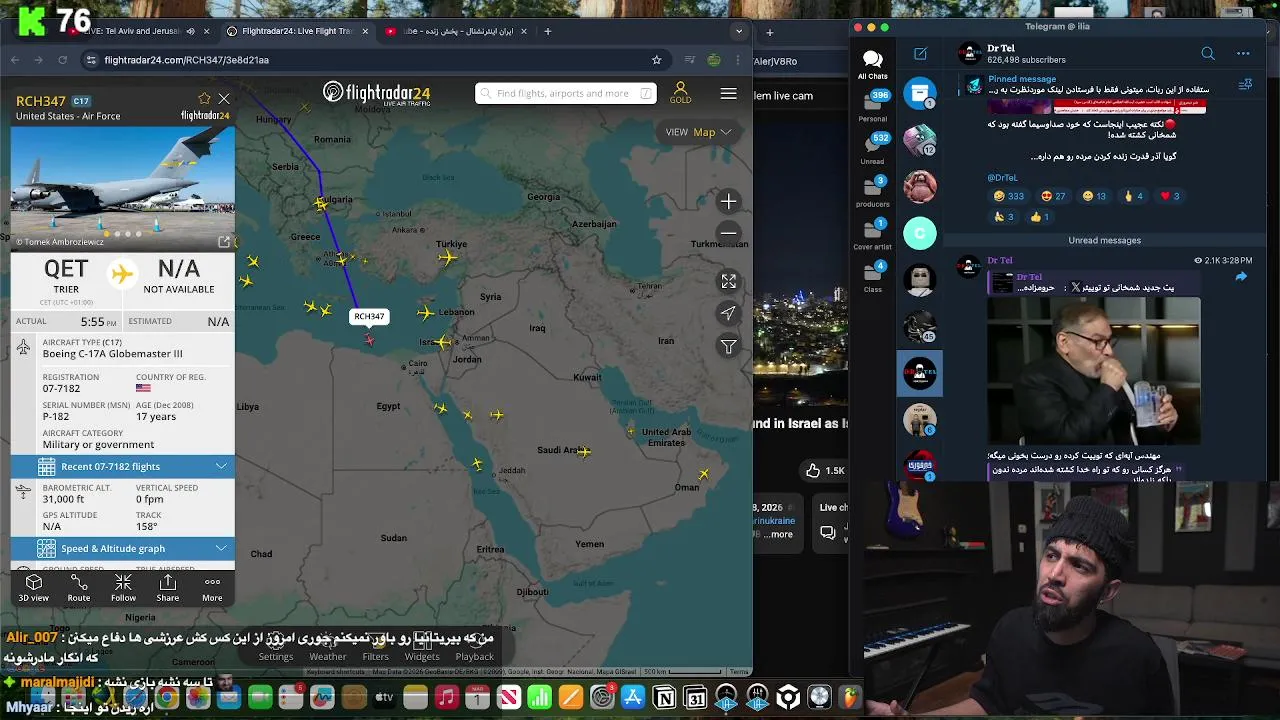The width and height of the screenshot is (1280, 720).
Task: Add laughing reaction with 333 count
Action: pyautogui.click(x=1008, y=196)
